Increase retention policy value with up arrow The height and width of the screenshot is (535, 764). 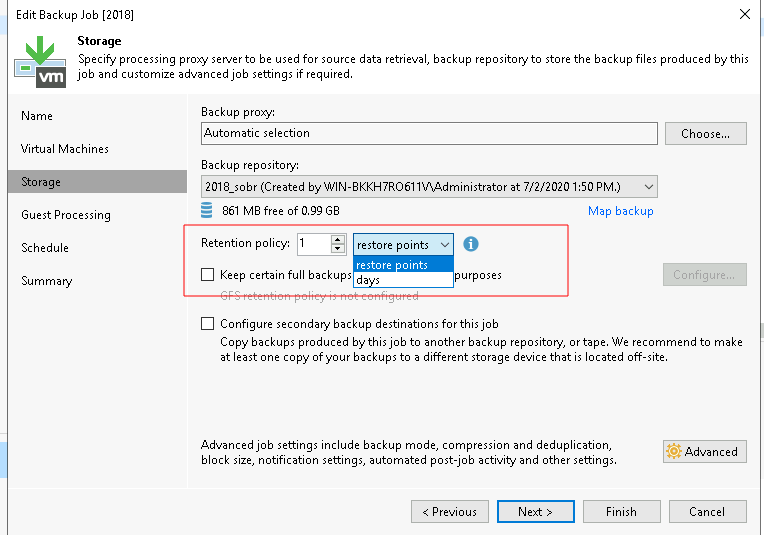pyautogui.click(x=338, y=239)
